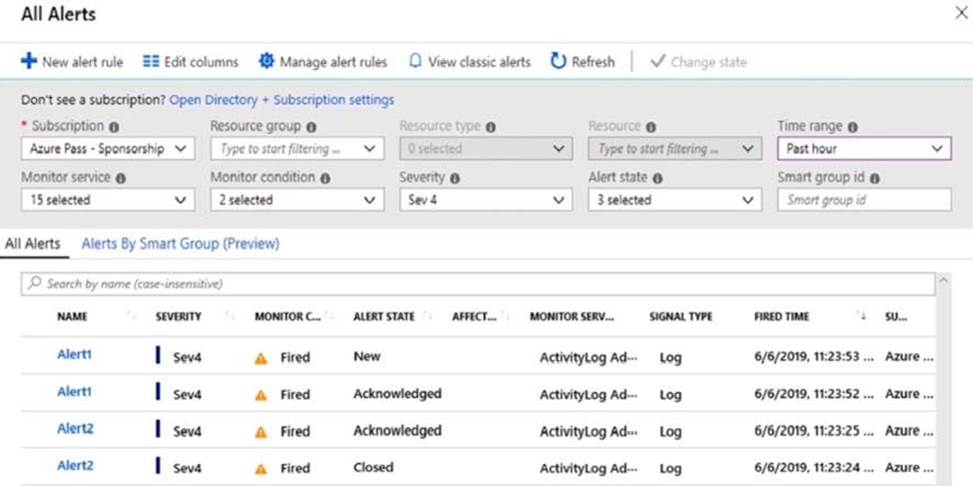Open Edit columns from the toolbar

(x=190, y=62)
